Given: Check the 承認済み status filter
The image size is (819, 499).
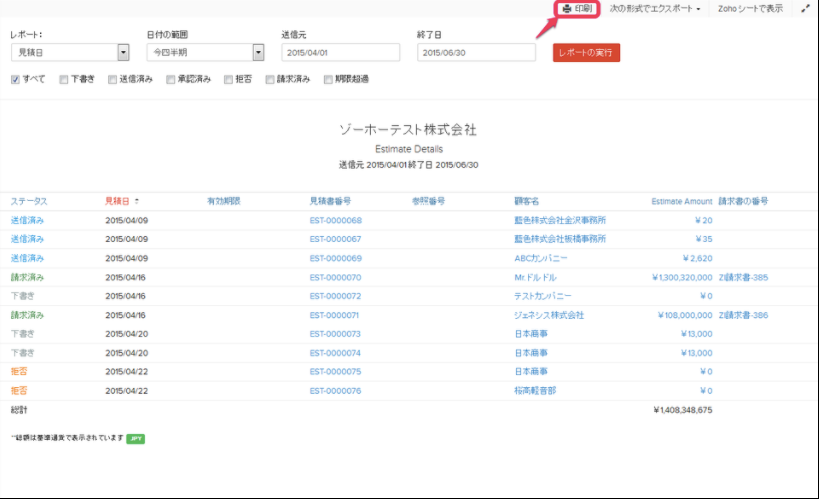Looking at the screenshot, I should point(171,79).
